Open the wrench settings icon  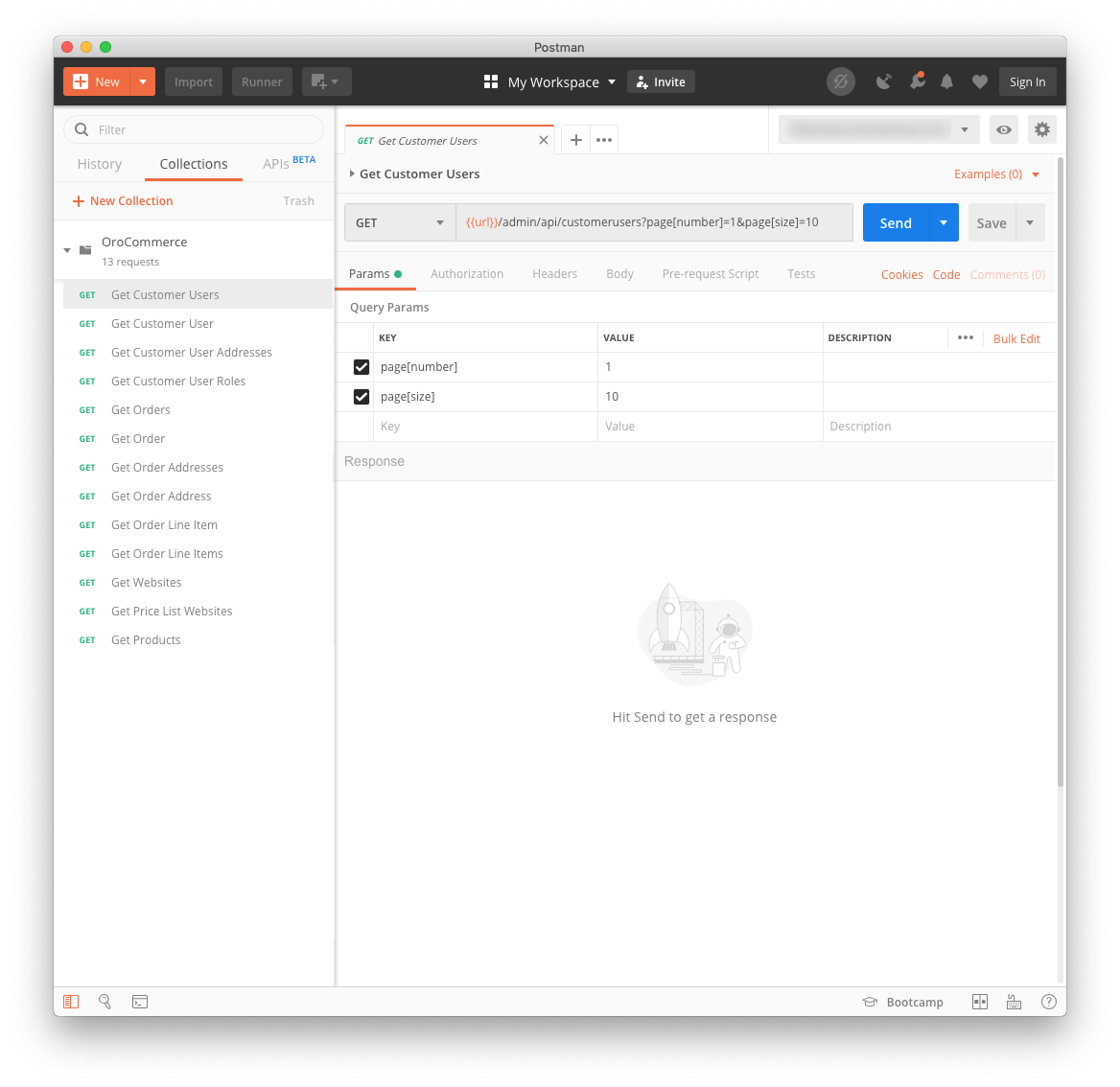pos(917,81)
